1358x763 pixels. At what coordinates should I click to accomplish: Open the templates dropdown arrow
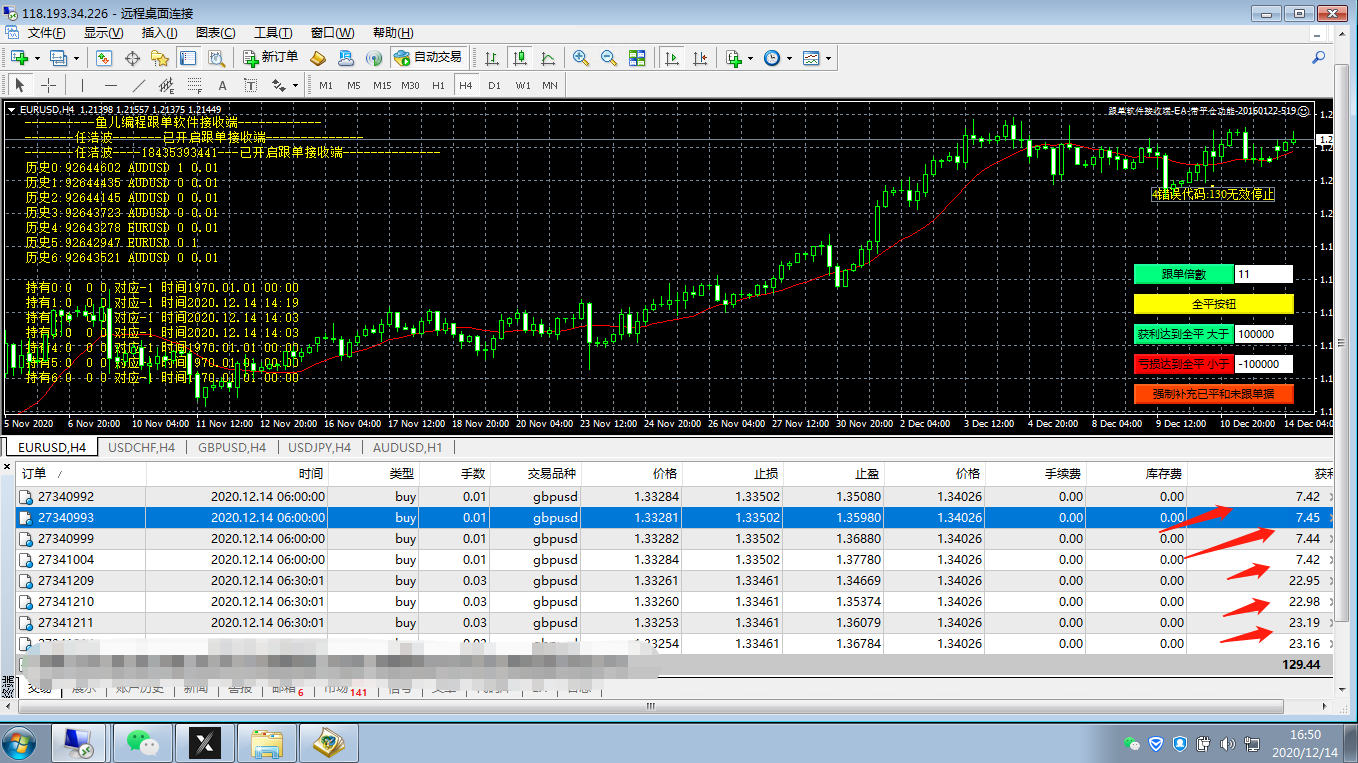[828, 58]
